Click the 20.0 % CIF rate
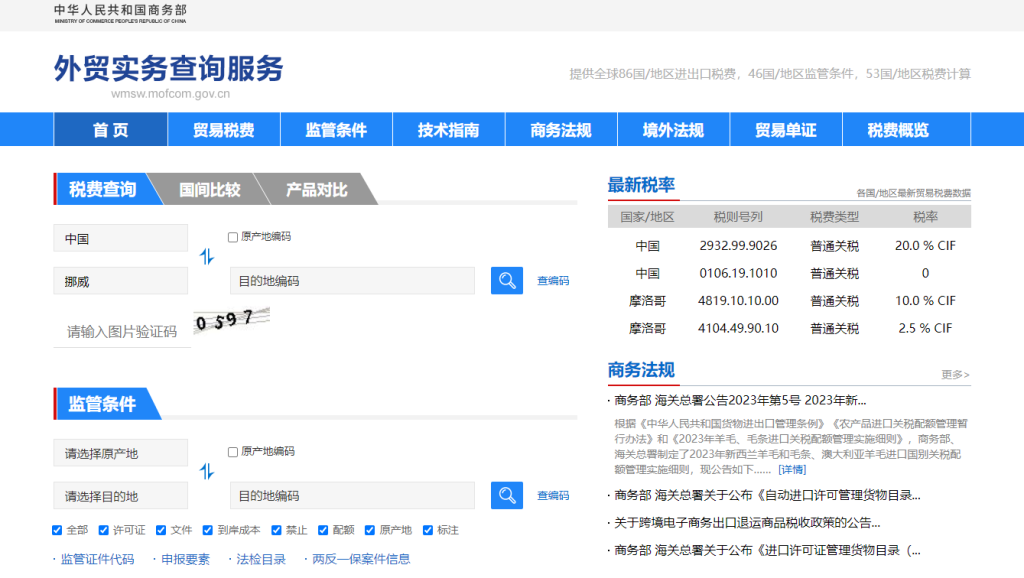Screen dimensions: 1024x578 [925, 246]
